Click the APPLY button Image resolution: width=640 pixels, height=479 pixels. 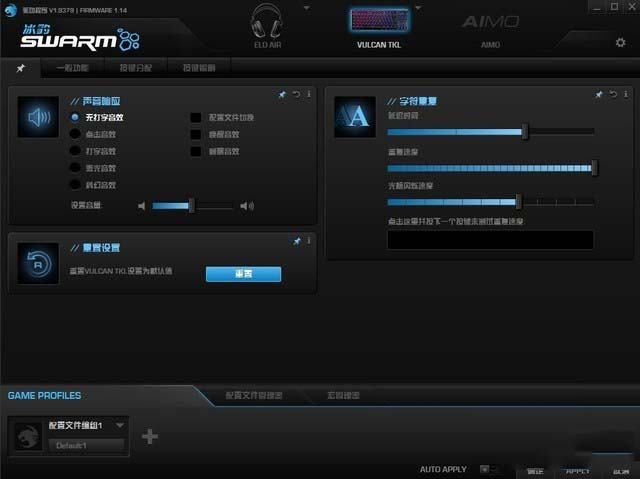[577, 471]
